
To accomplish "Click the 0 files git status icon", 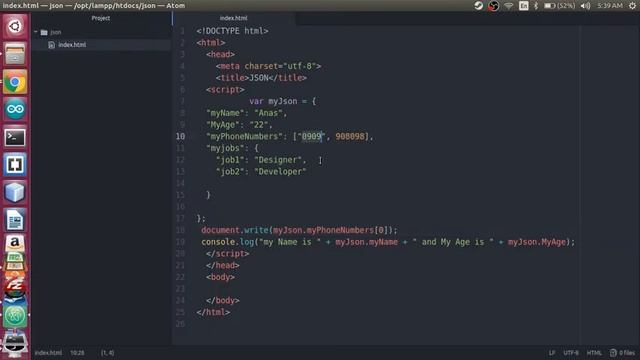I will pos(623,353).
